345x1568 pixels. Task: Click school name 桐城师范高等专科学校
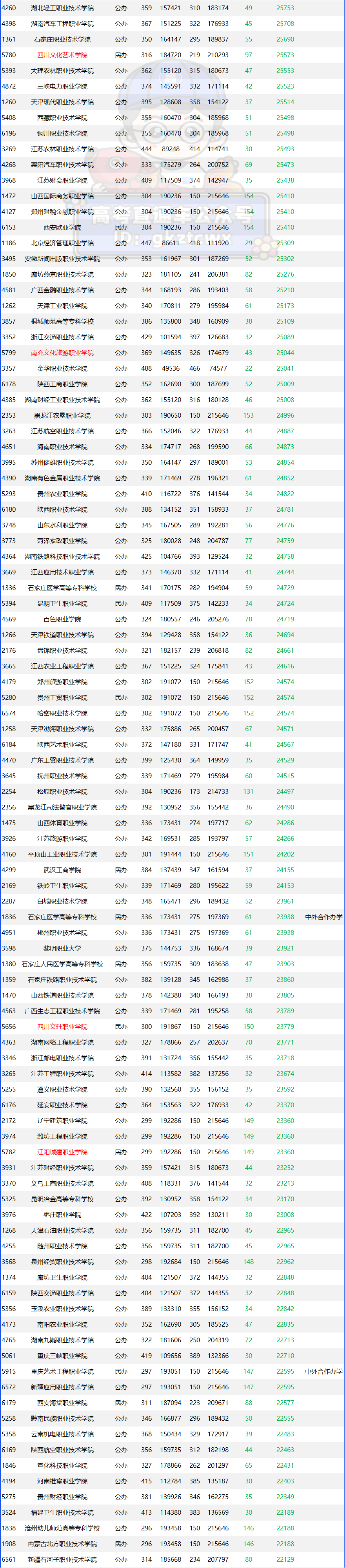pos(62,321)
